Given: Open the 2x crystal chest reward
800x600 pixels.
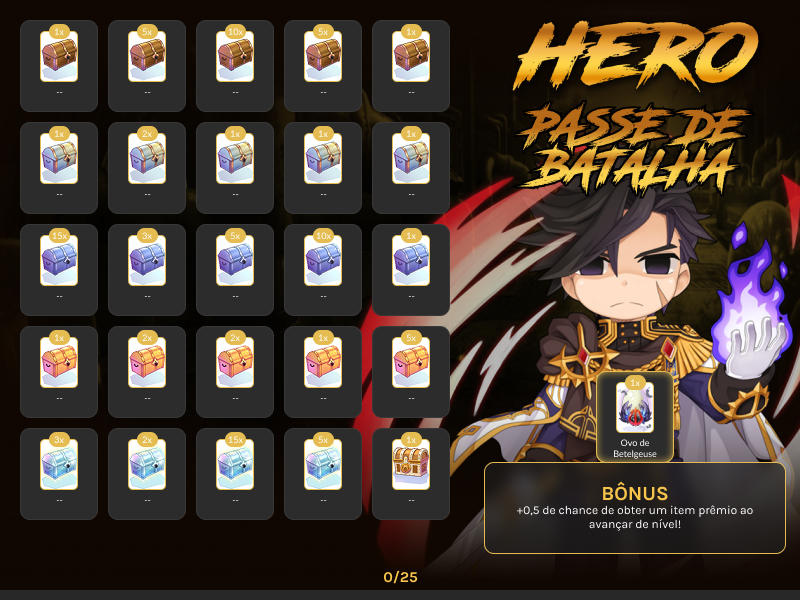Looking at the screenshot, I should [x=147, y=474].
